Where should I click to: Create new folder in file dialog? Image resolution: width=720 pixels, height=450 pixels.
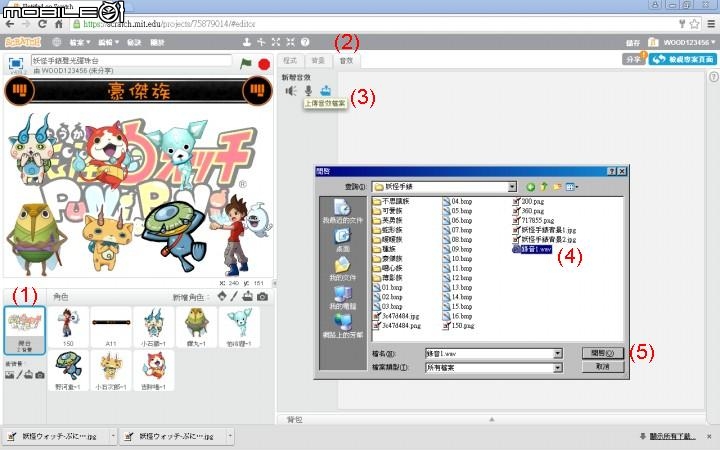click(557, 187)
